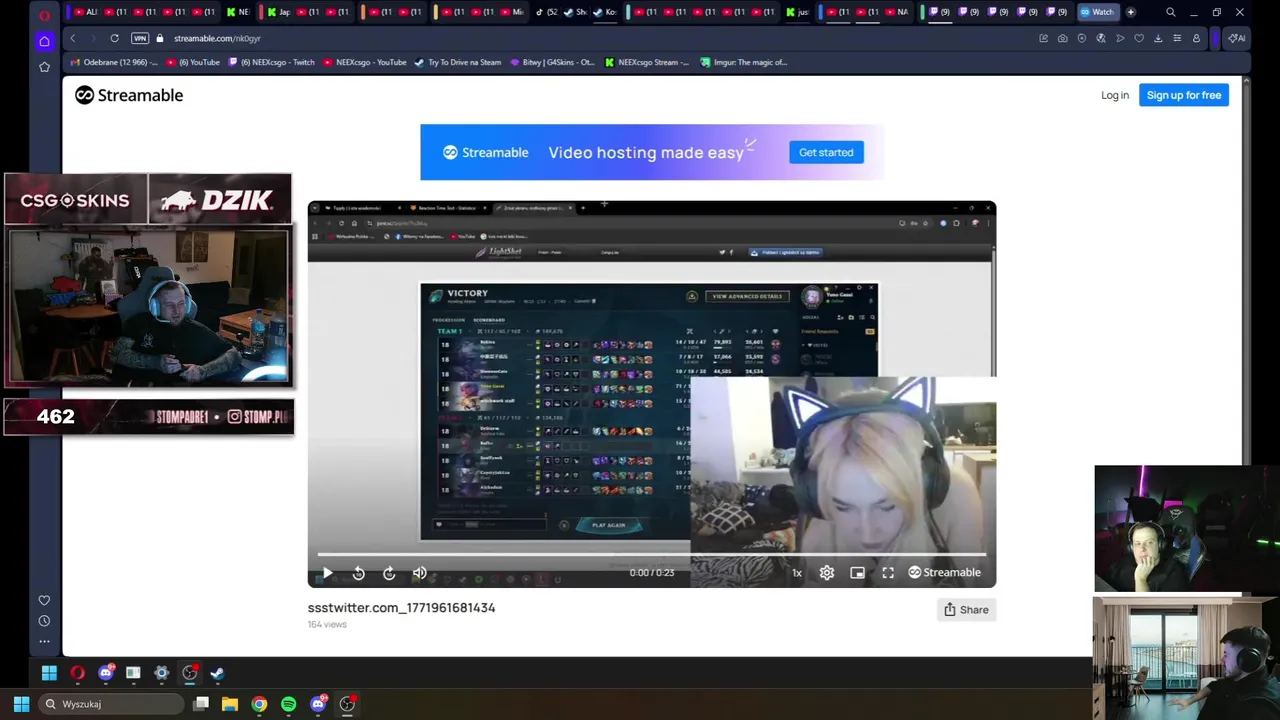Screen dimensions: 1280x720
Task: Open sidebar three-dots more menu
Action: tap(44, 641)
